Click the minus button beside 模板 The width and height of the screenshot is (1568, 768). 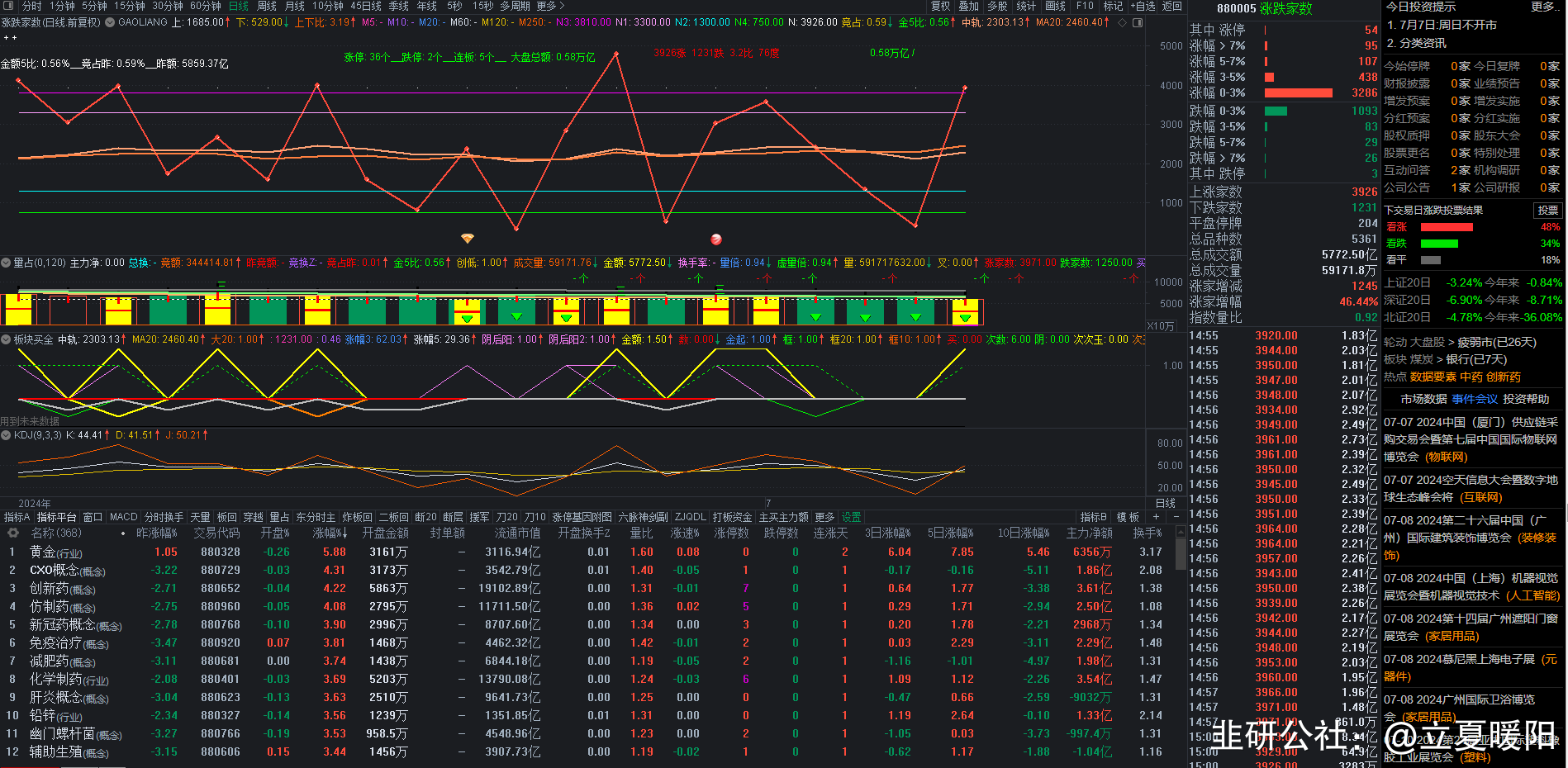point(1177,517)
